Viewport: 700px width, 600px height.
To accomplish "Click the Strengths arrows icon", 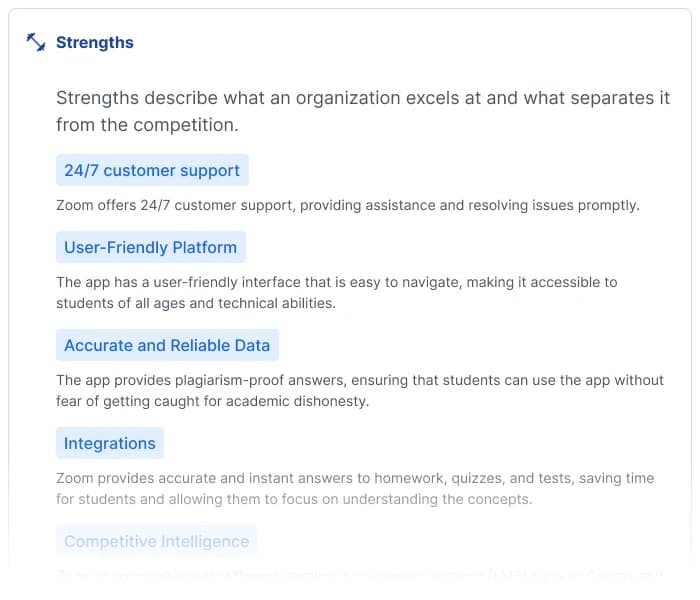I will pyautogui.click(x=36, y=42).
